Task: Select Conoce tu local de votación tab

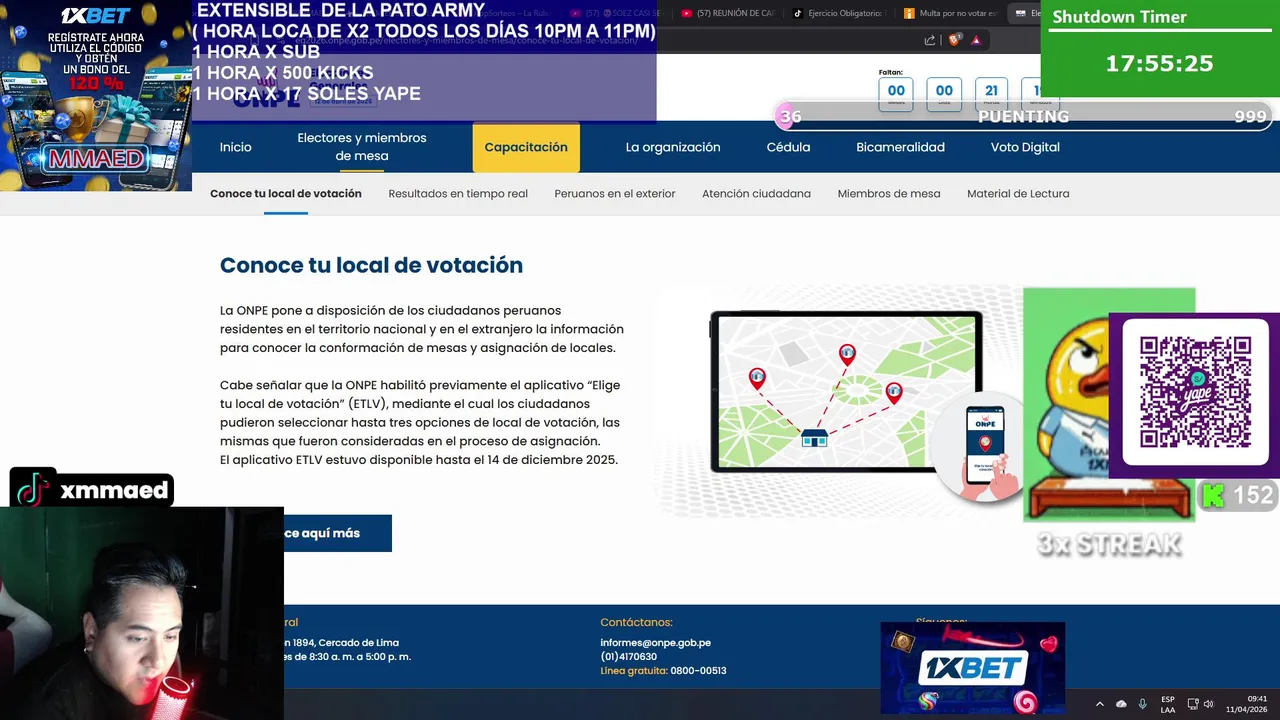Action: click(286, 194)
